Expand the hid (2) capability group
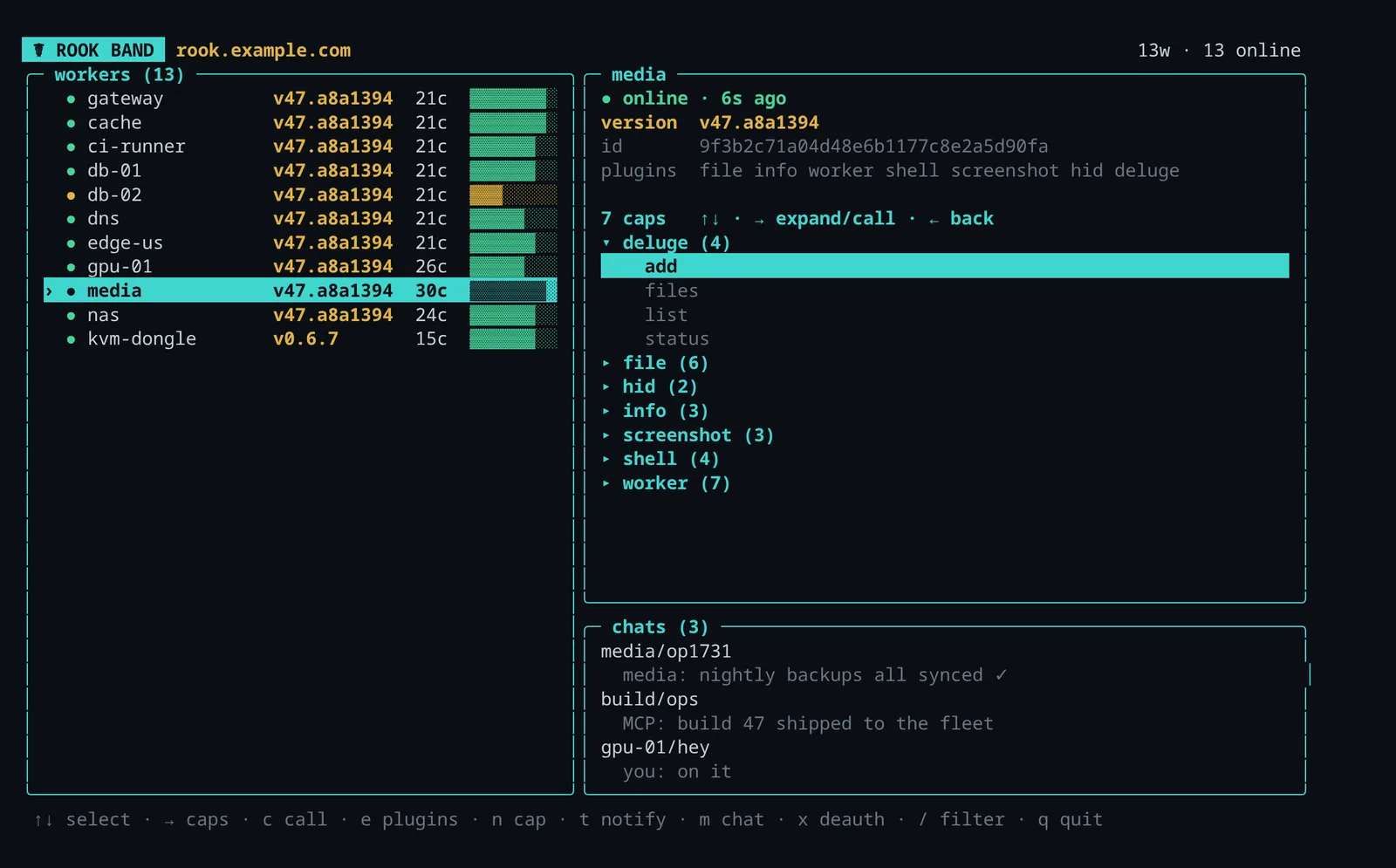 click(x=650, y=386)
